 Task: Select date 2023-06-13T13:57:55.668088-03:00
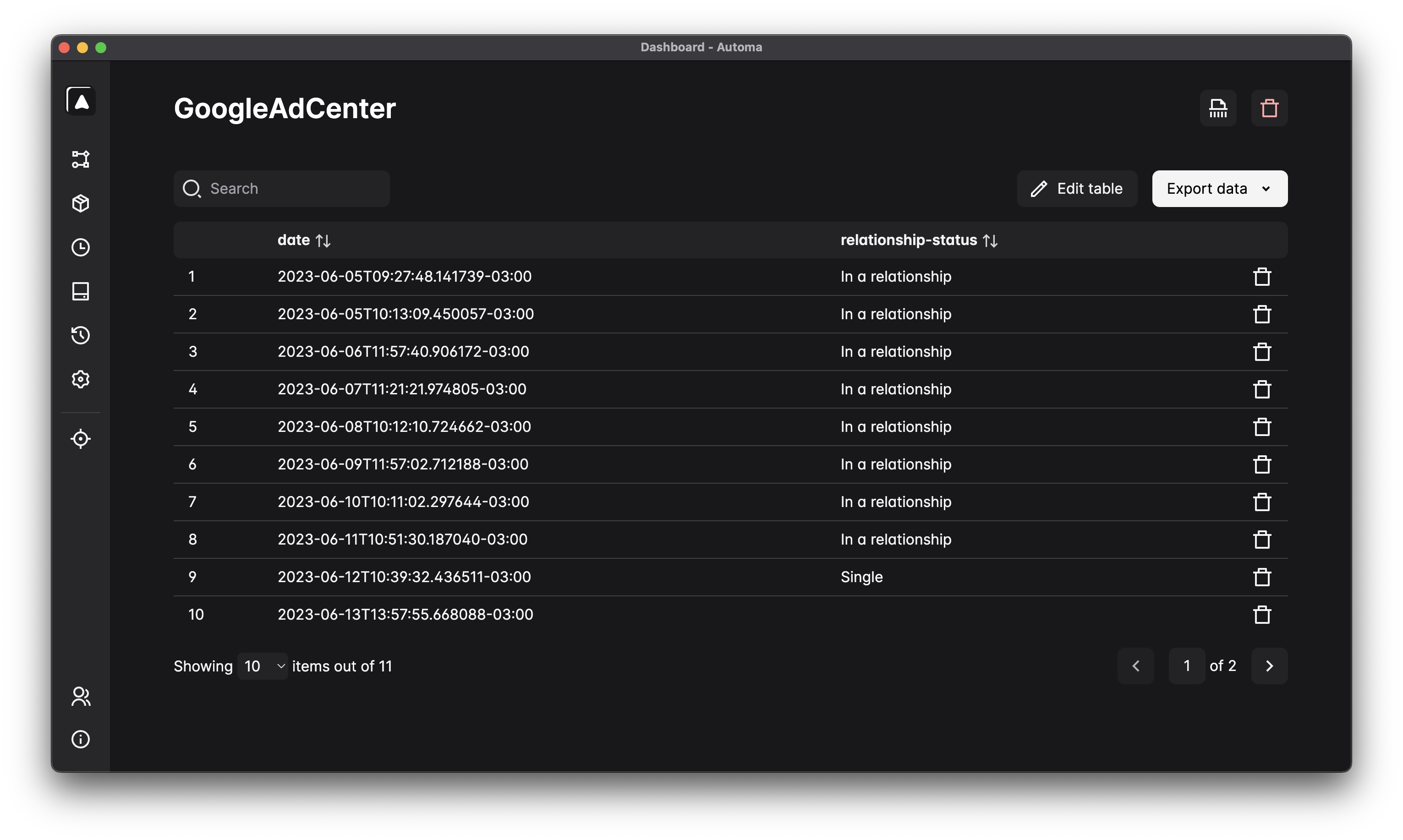pos(406,614)
